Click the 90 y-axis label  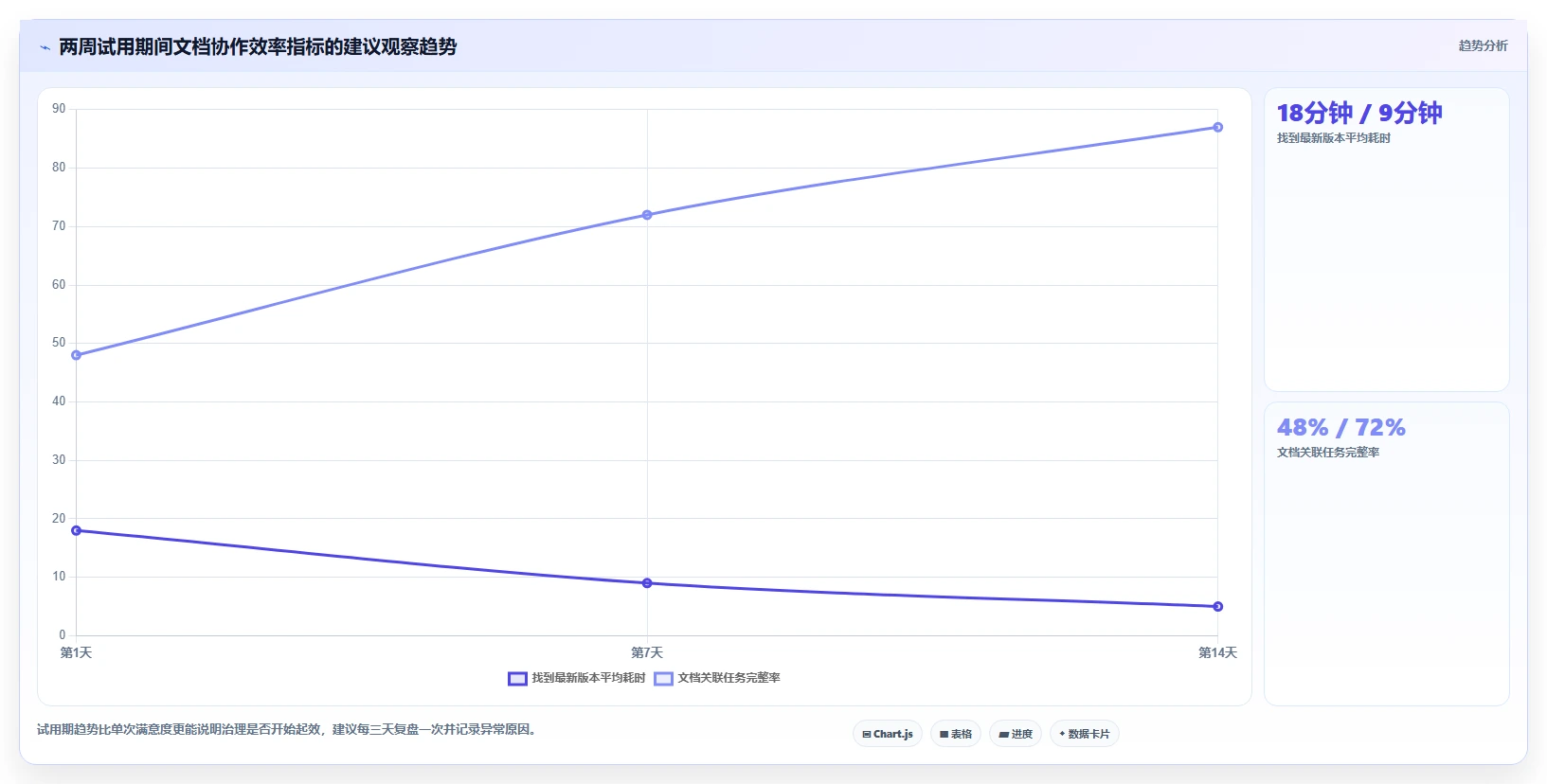[59, 109]
